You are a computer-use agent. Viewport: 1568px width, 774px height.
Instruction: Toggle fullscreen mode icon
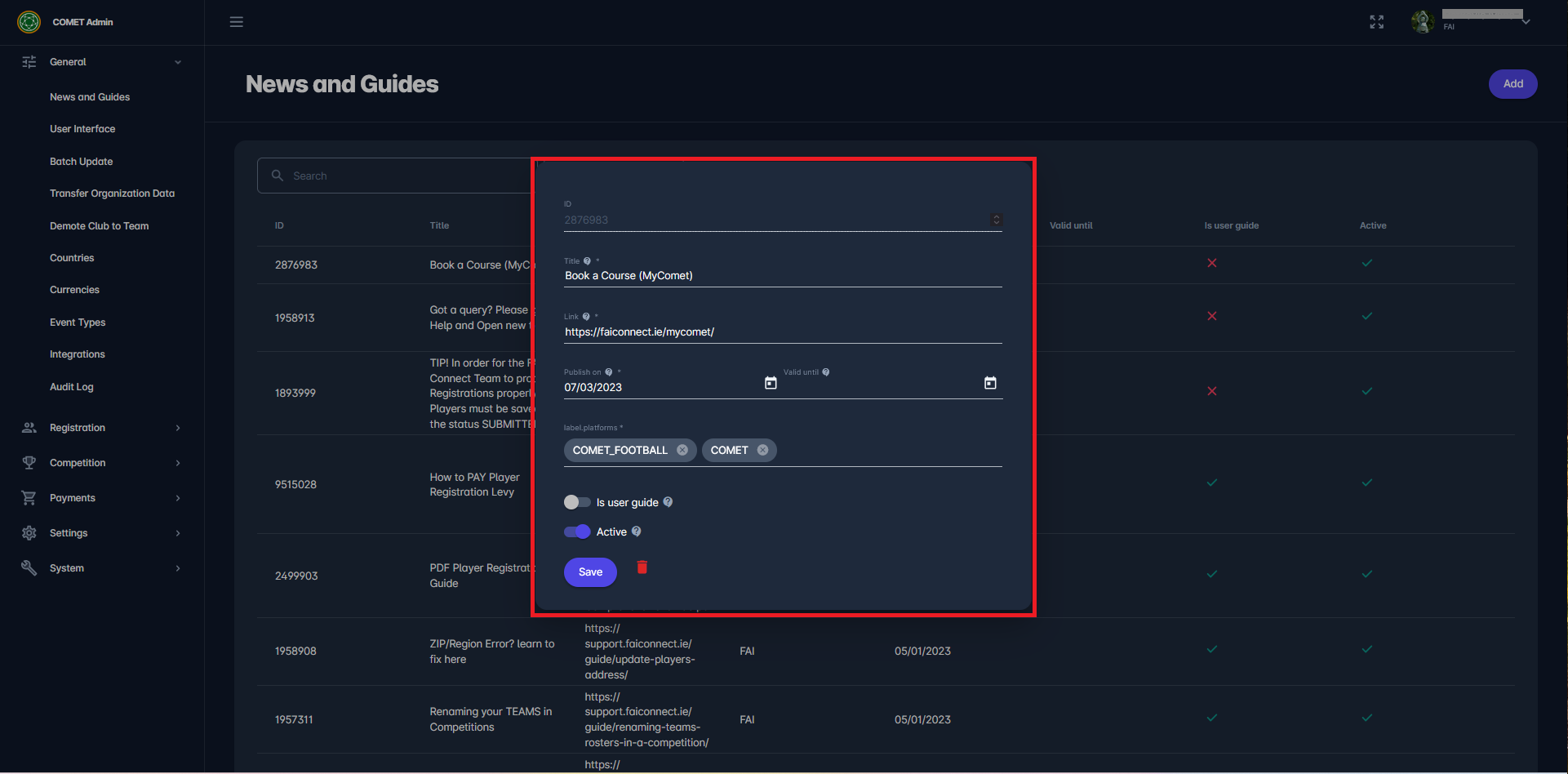click(x=1377, y=22)
